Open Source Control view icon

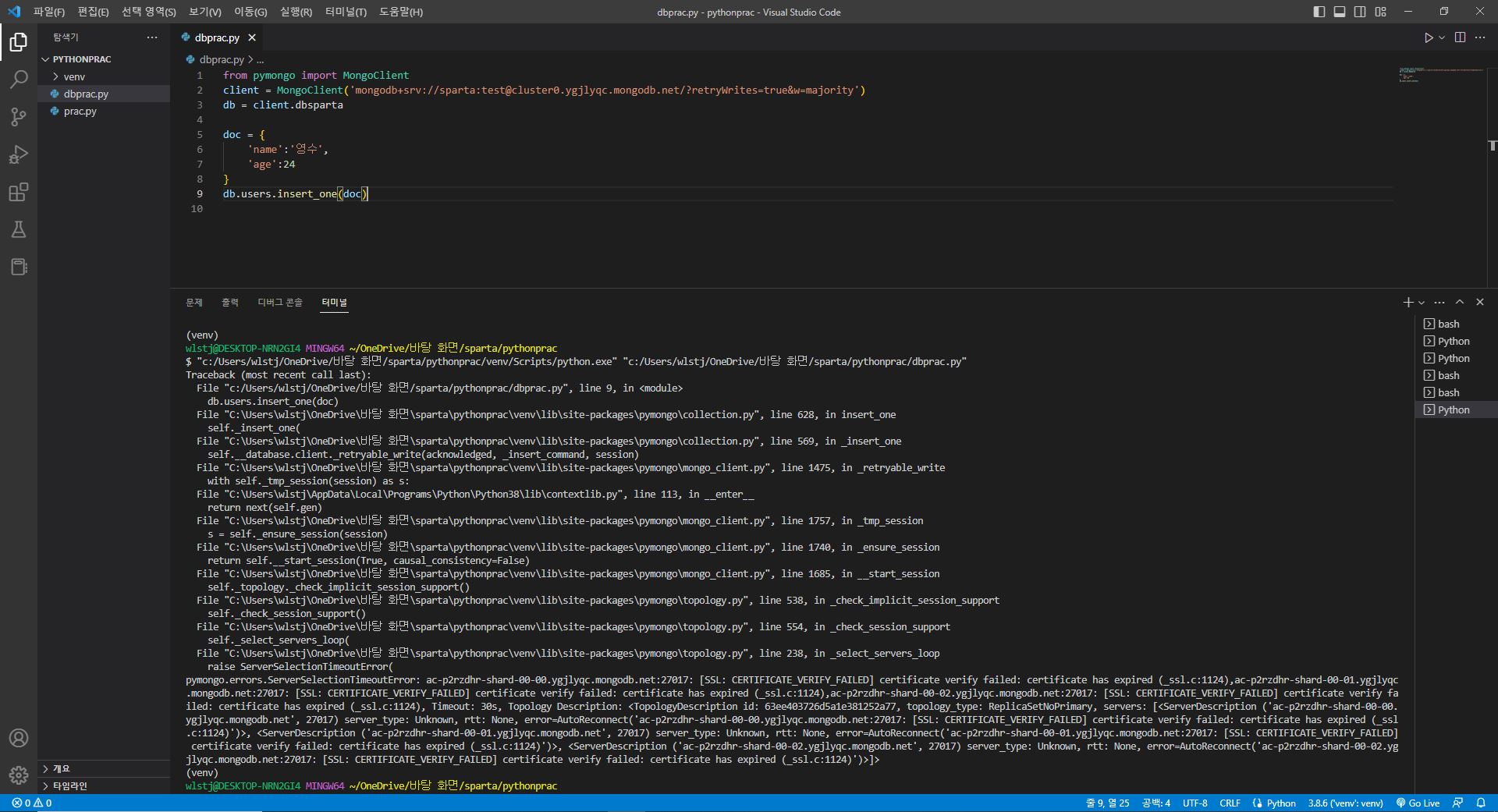click(x=19, y=117)
